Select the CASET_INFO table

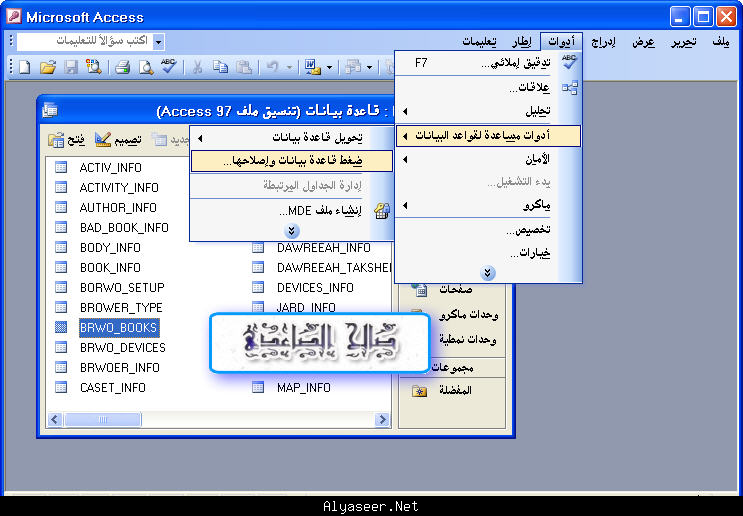coord(112,388)
